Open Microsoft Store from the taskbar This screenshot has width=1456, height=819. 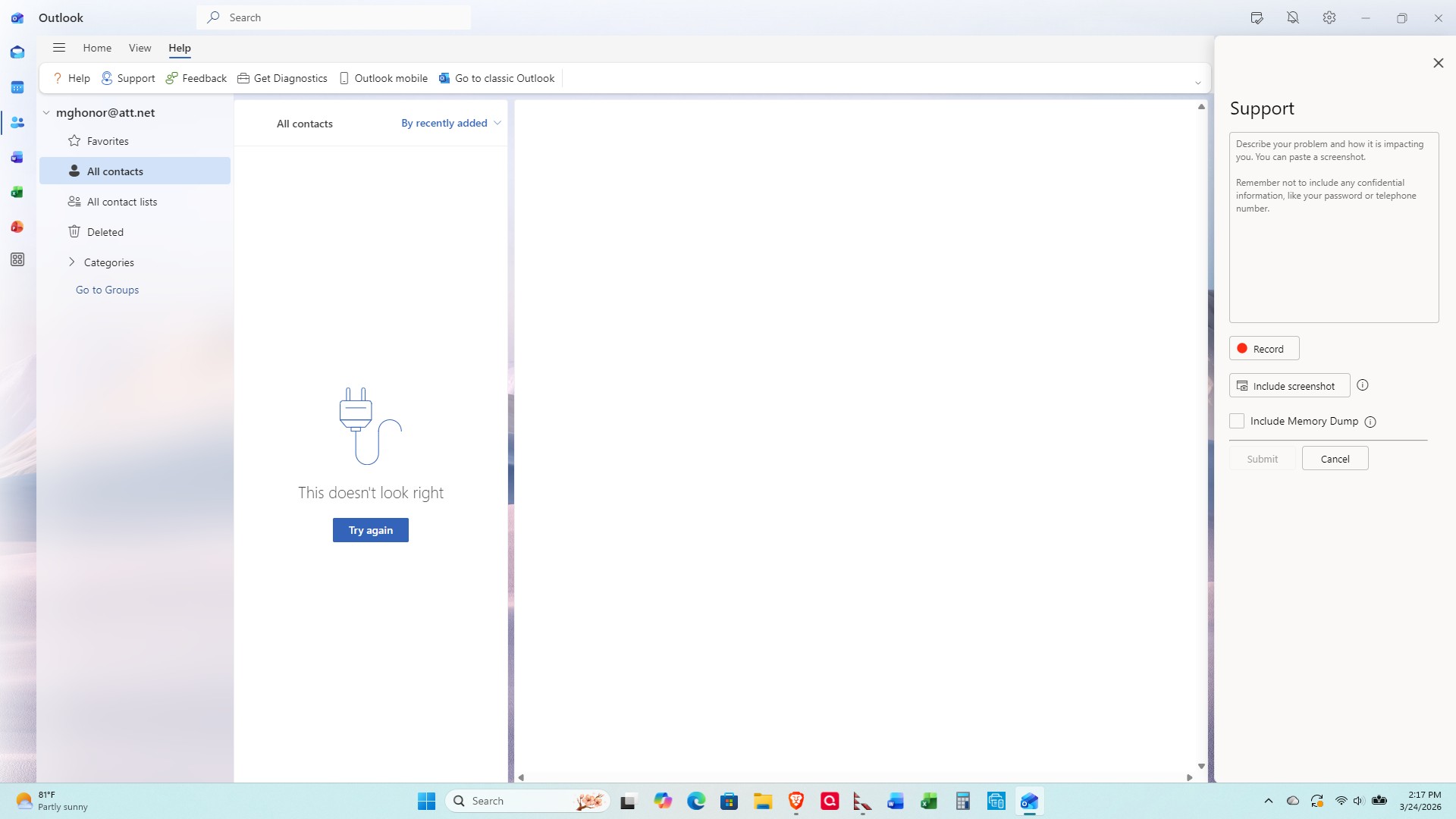pyautogui.click(x=730, y=801)
